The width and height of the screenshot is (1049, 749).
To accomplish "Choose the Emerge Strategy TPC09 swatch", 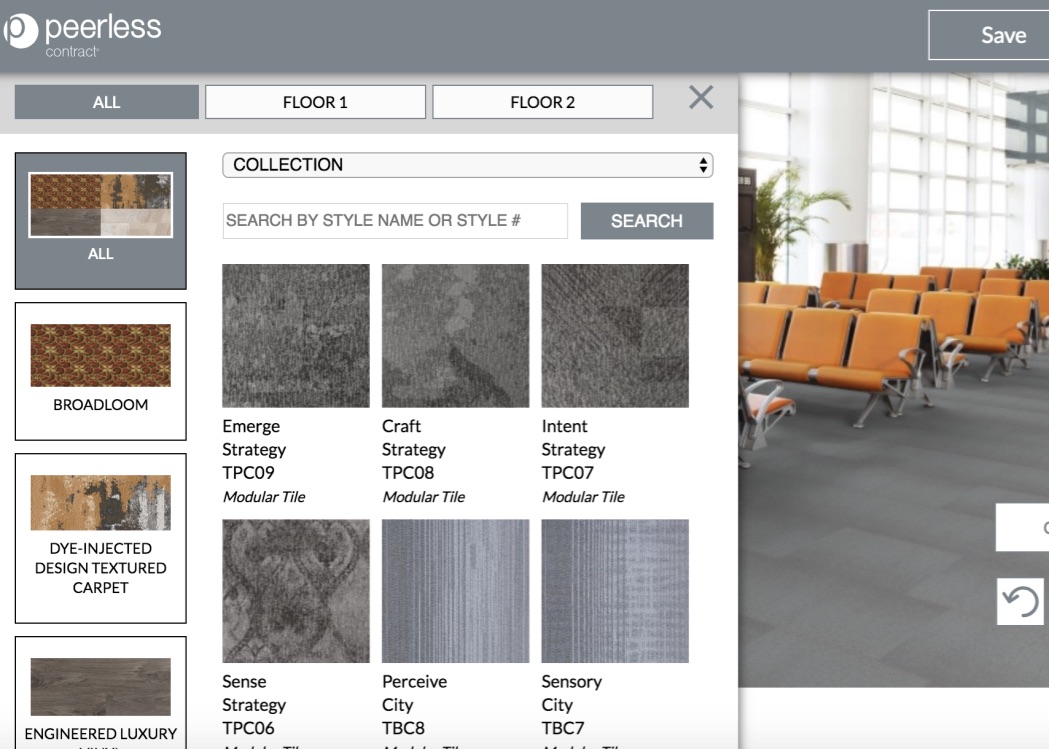I will [x=296, y=336].
